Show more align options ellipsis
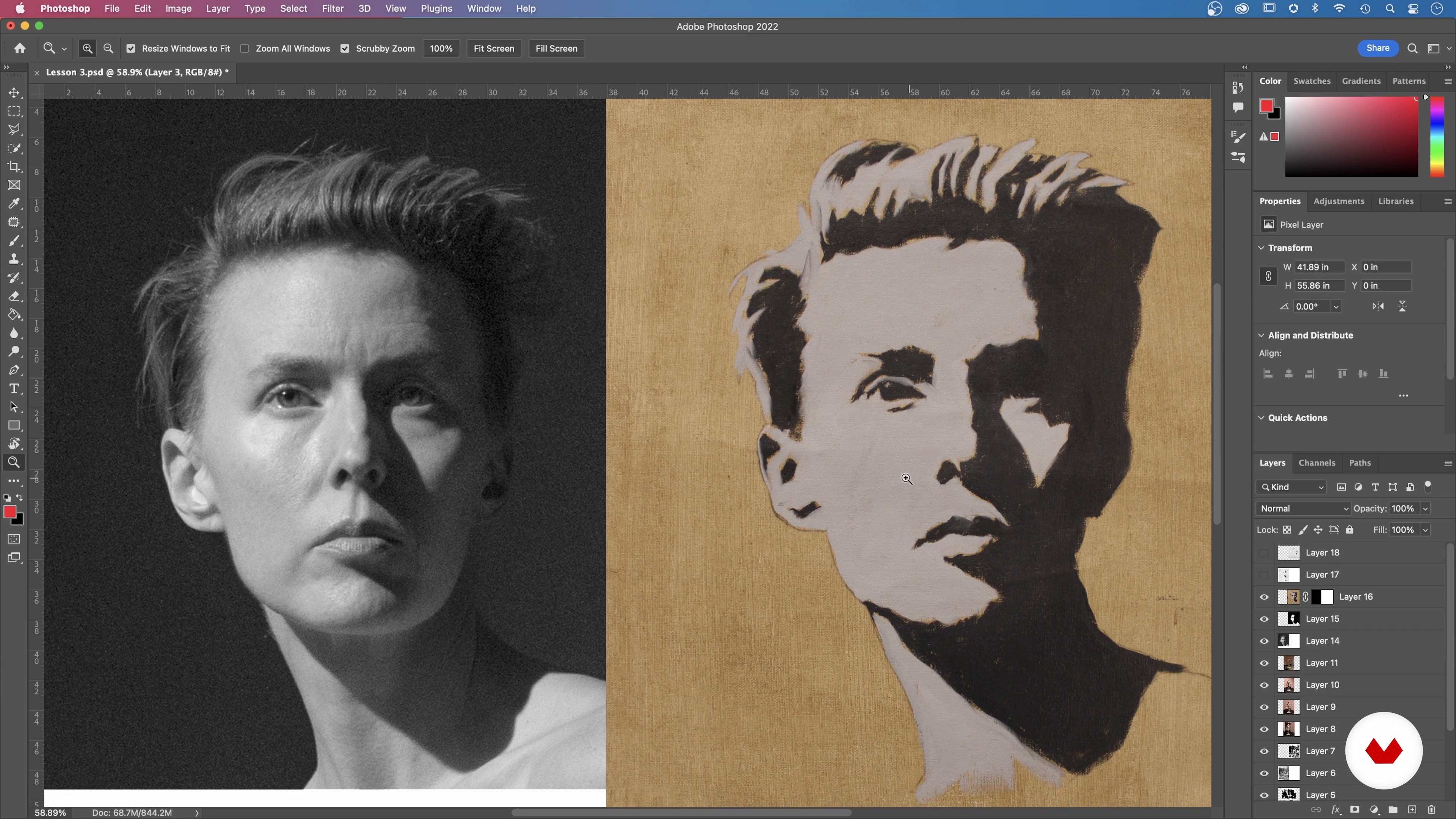The width and height of the screenshot is (1456, 819). [x=1403, y=395]
